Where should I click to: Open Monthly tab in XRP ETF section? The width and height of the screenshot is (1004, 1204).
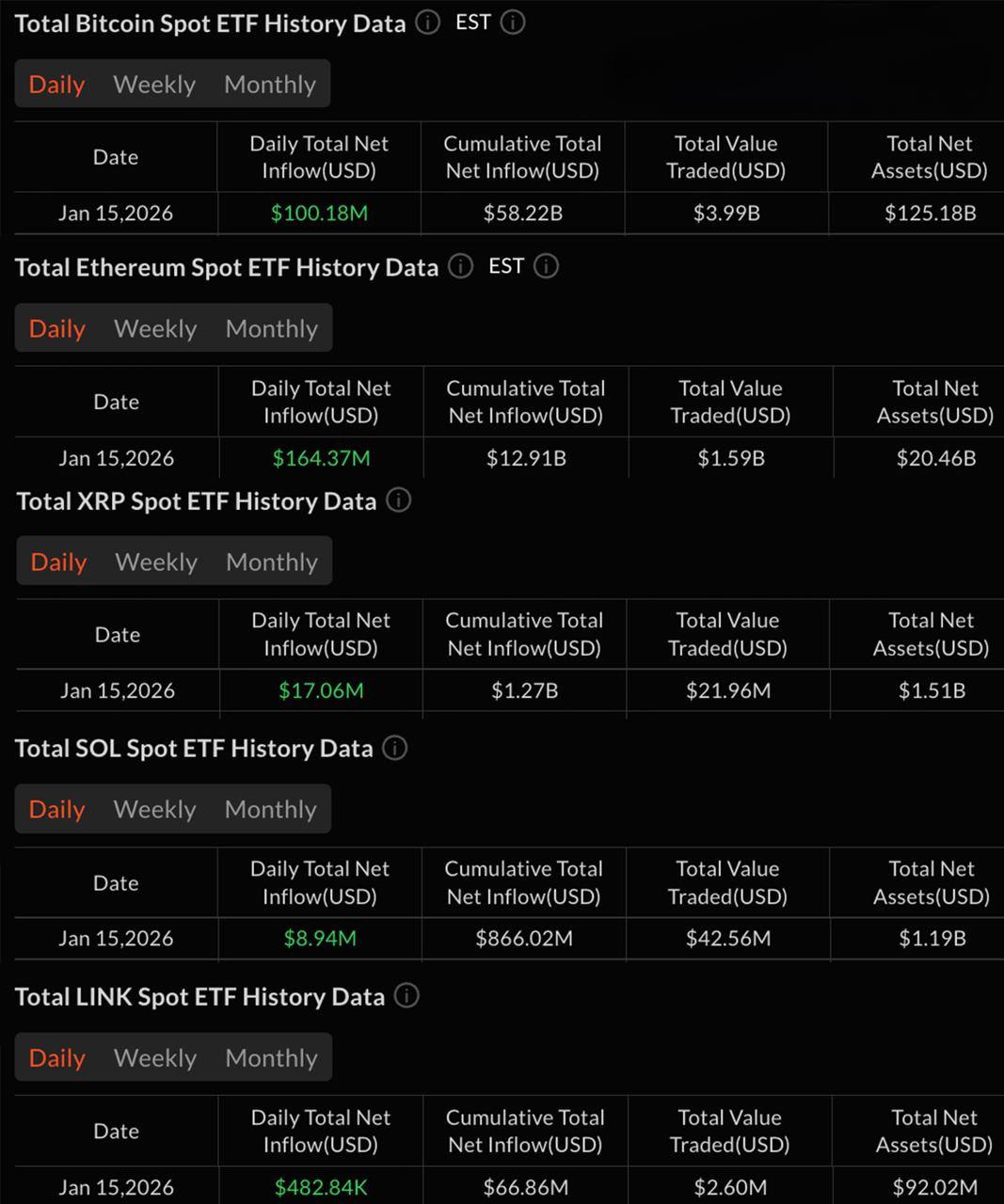[x=272, y=562]
